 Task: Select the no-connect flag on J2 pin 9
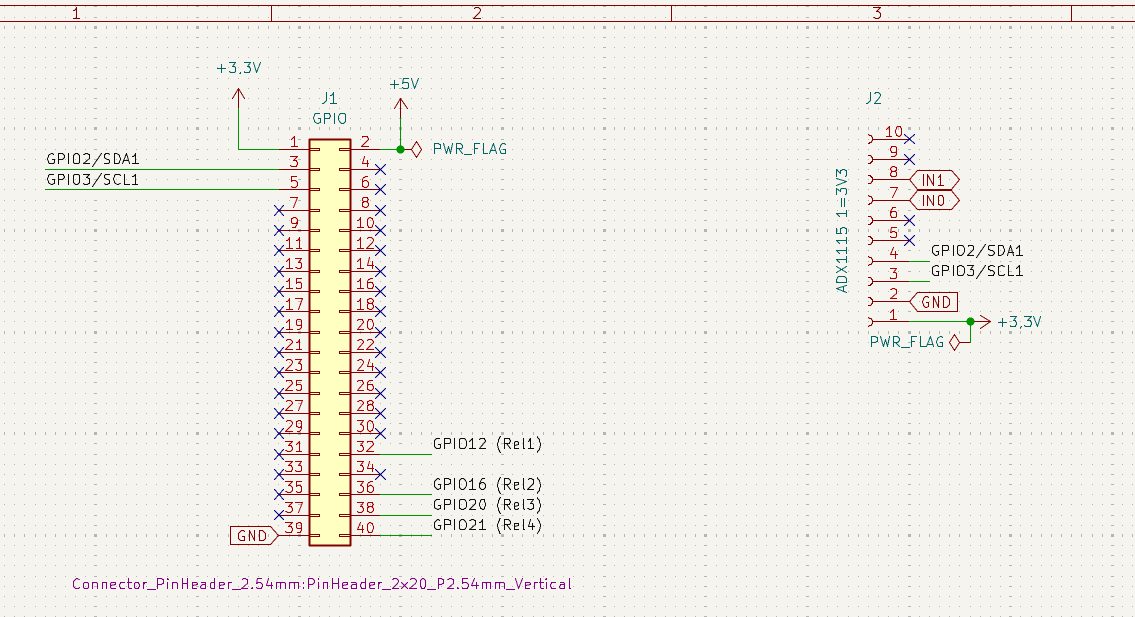[910, 159]
